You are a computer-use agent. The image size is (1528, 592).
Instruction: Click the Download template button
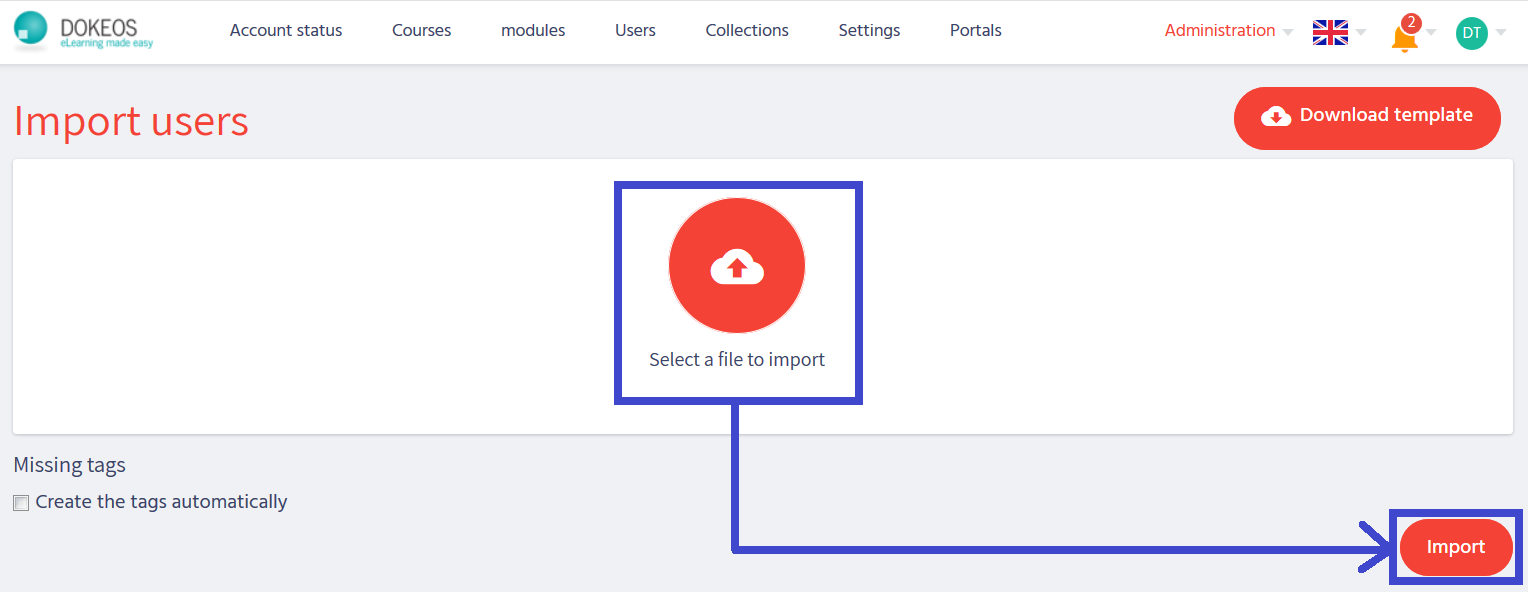pos(1367,117)
